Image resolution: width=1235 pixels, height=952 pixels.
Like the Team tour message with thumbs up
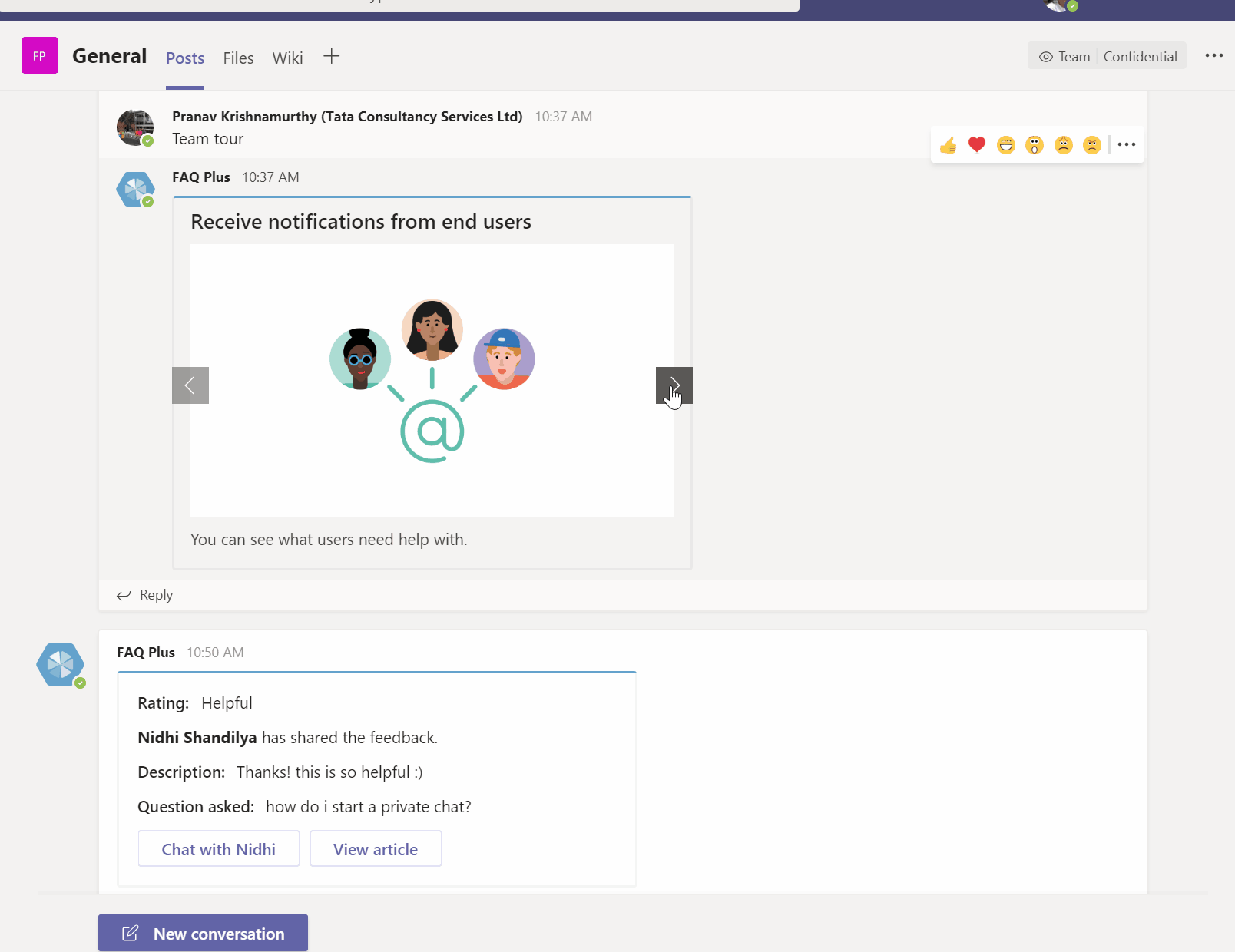click(x=948, y=144)
